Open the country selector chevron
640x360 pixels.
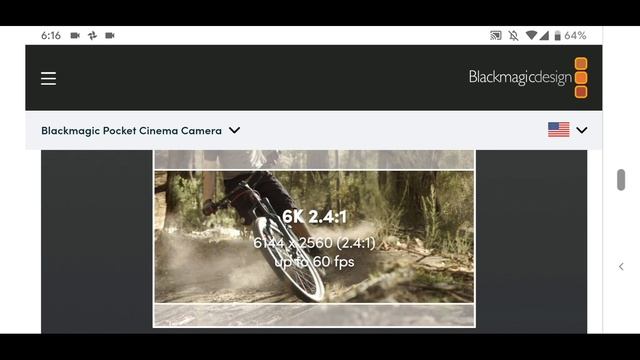pyautogui.click(x=582, y=130)
